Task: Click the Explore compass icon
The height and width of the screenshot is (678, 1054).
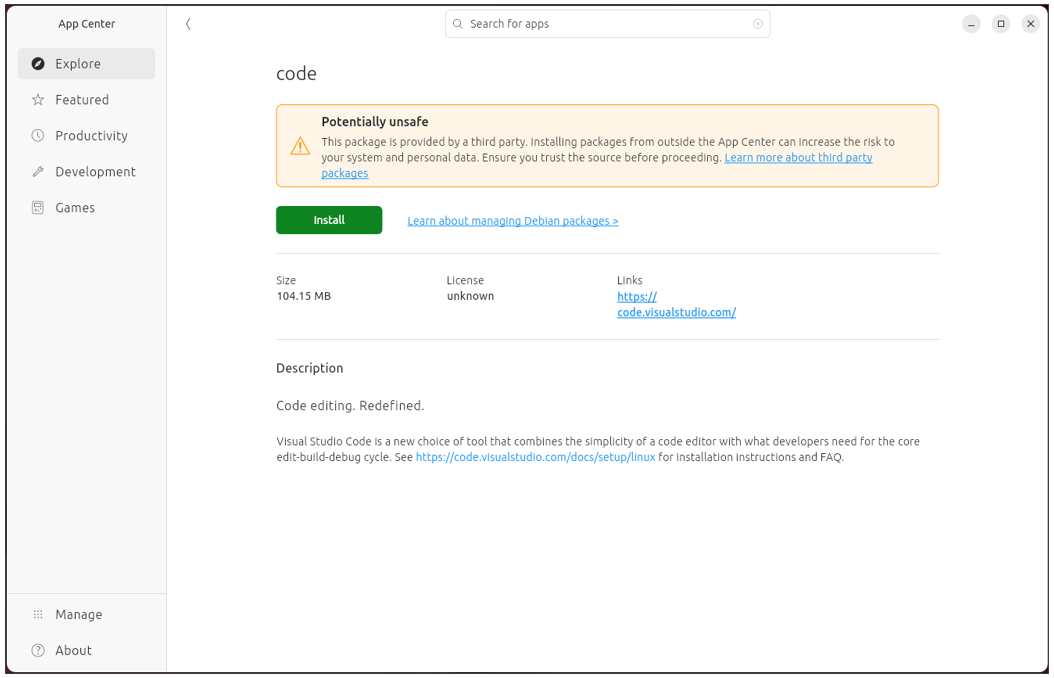Action: tap(38, 64)
